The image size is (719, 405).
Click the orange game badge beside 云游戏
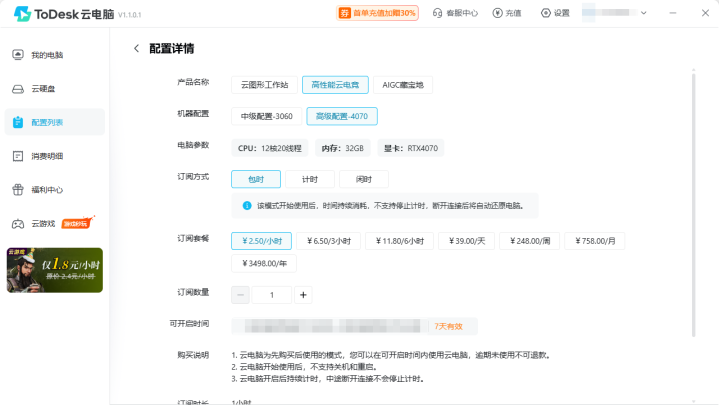coord(77,223)
